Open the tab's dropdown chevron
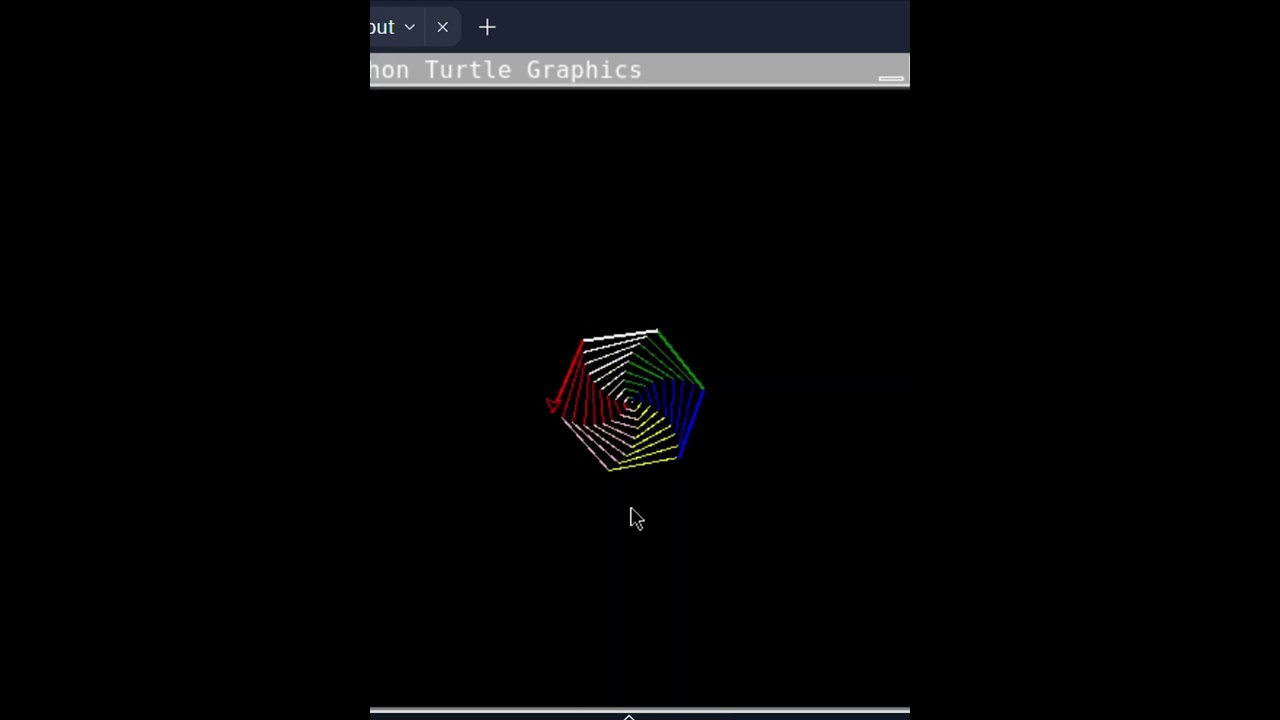 coord(409,27)
